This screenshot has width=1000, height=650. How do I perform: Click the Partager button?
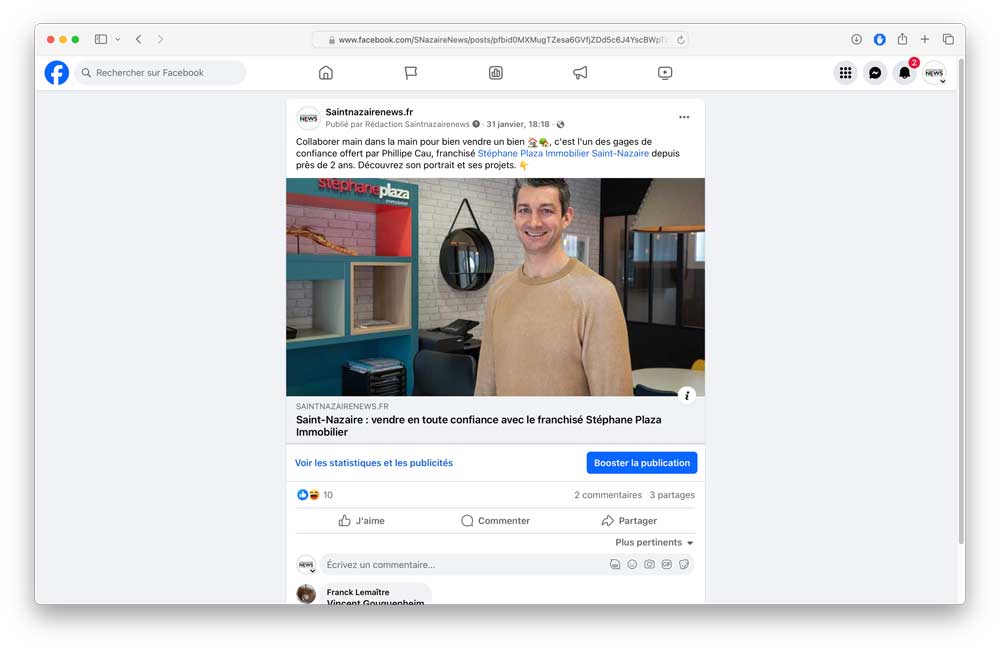[x=629, y=521]
